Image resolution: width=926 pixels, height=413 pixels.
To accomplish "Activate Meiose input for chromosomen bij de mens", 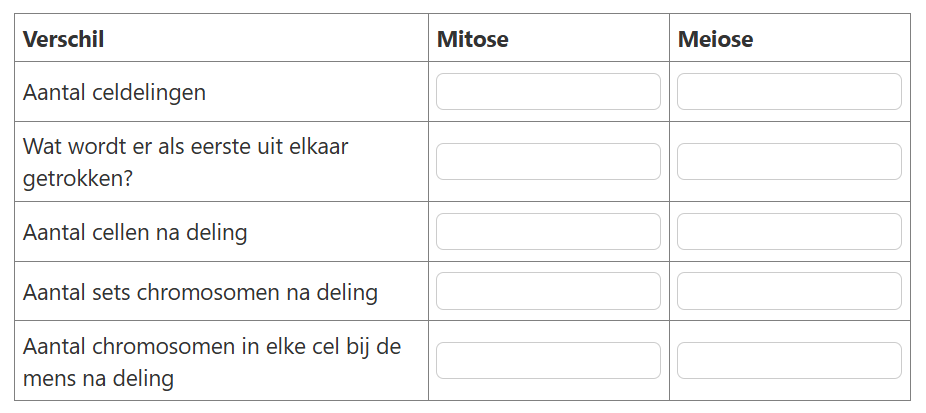I will [789, 360].
